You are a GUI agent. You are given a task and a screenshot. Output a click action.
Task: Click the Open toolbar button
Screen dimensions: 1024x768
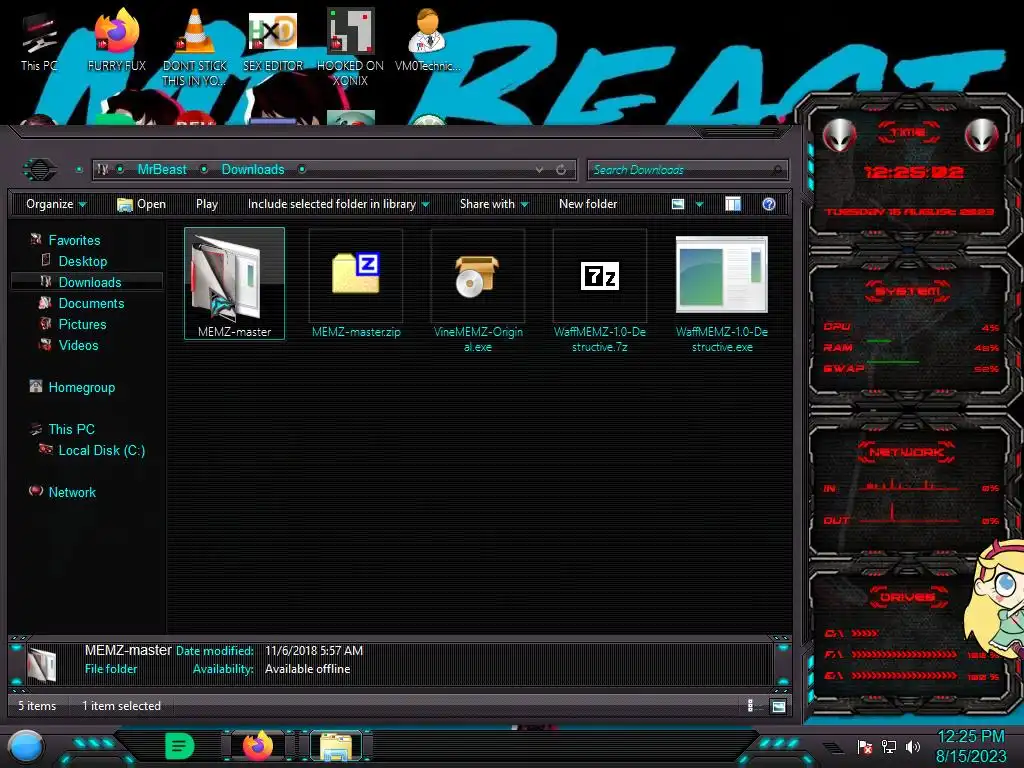click(141, 204)
